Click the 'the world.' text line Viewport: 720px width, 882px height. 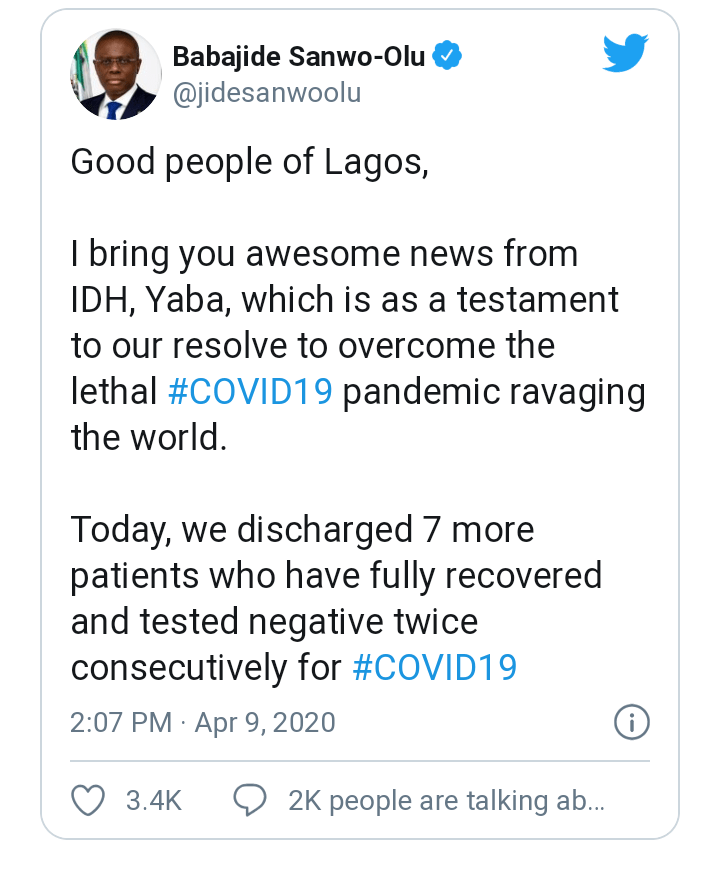[149, 437]
